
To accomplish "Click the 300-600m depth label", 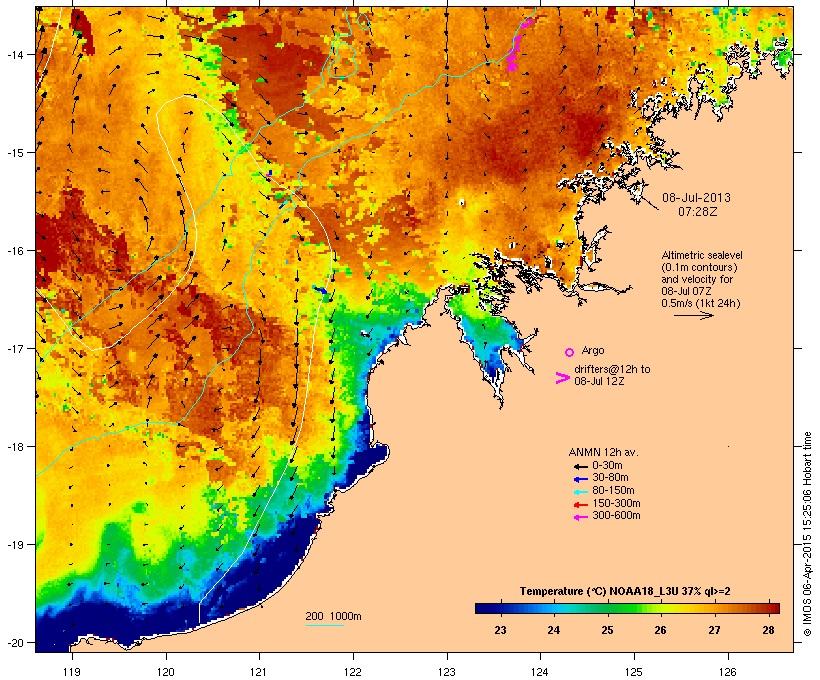I will (616, 516).
